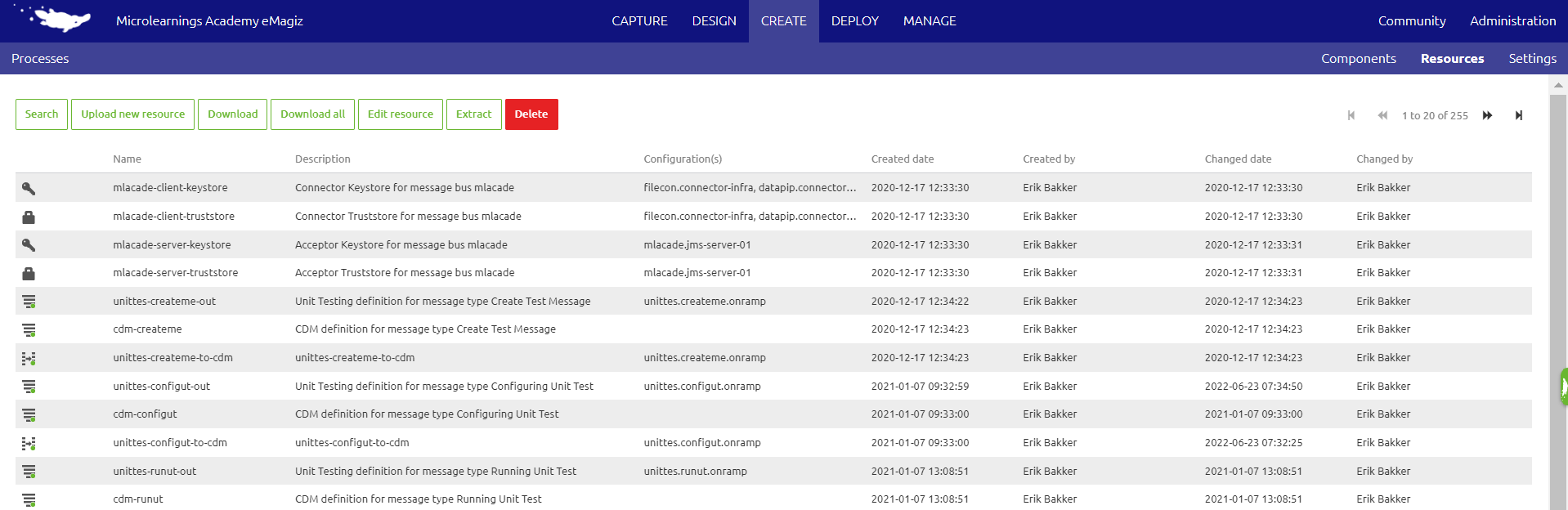Jump to last page of resources
1568x510 pixels.
tap(1519, 115)
